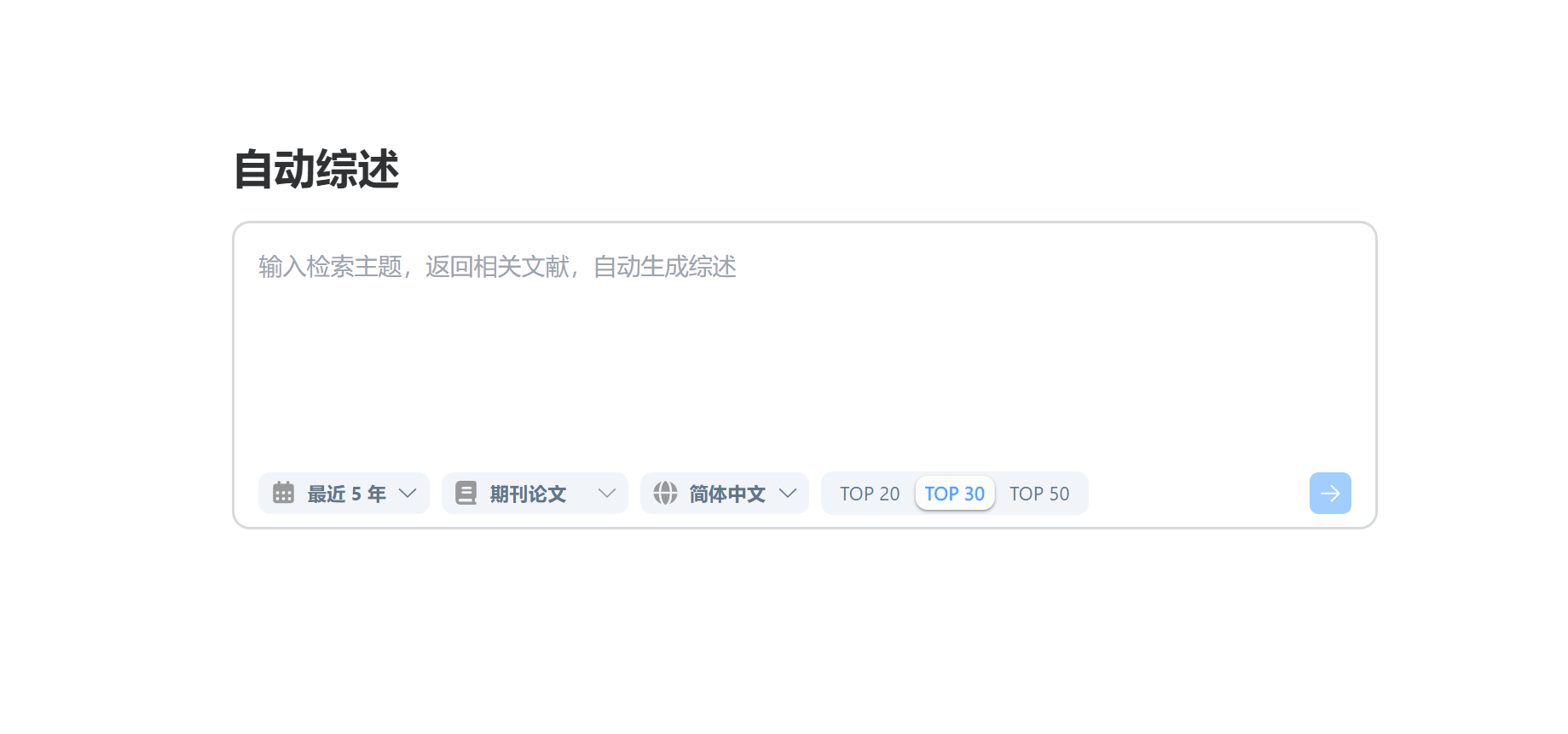The width and height of the screenshot is (1568, 734).
Task: Select the TOP 30 option
Action: [955, 494]
